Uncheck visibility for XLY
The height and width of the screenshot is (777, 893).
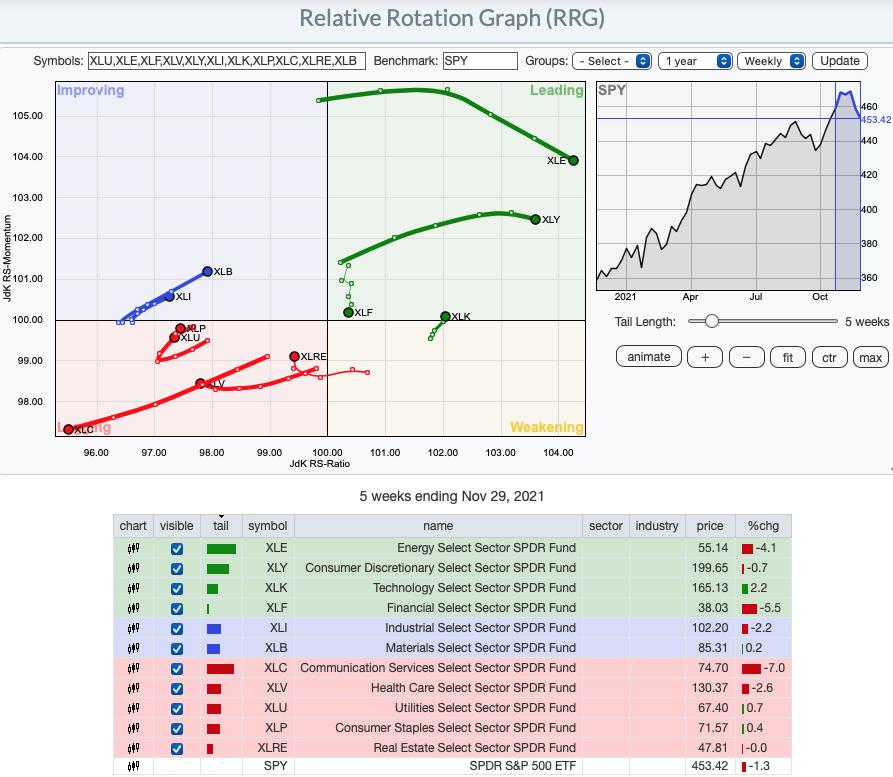coord(177,569)
